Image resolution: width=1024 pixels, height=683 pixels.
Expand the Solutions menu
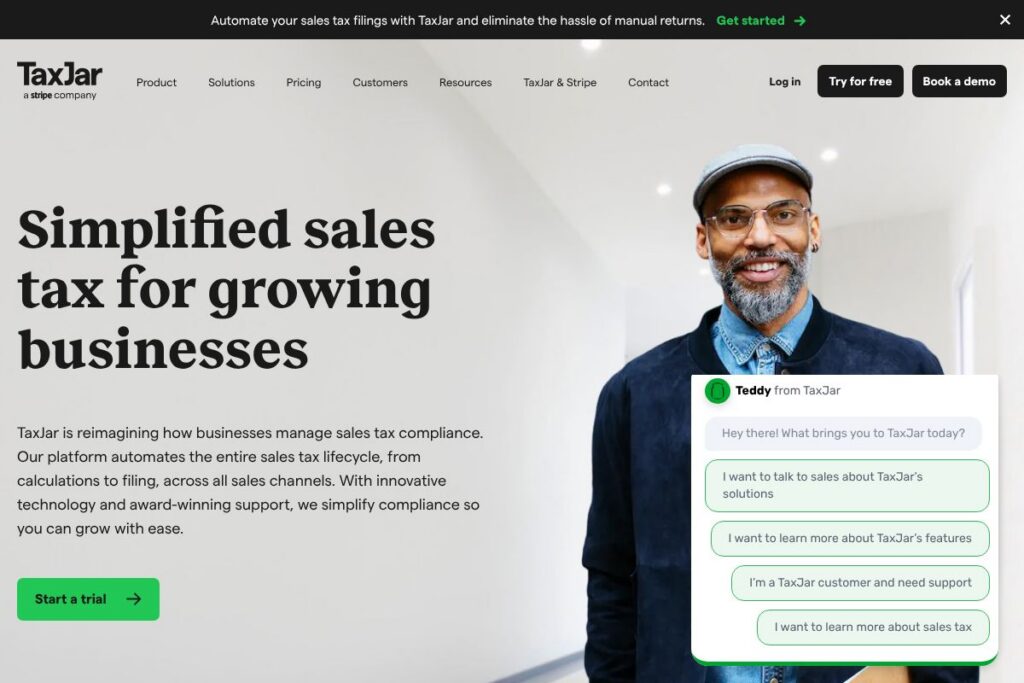click(231, 82)
